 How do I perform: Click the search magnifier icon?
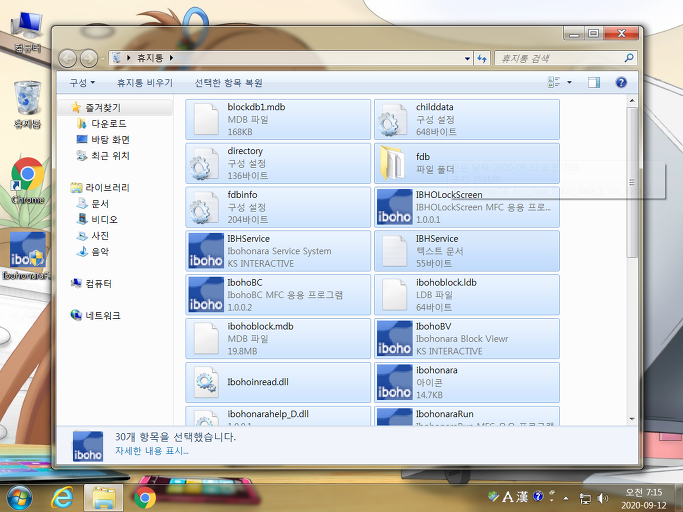pos(629,58)
